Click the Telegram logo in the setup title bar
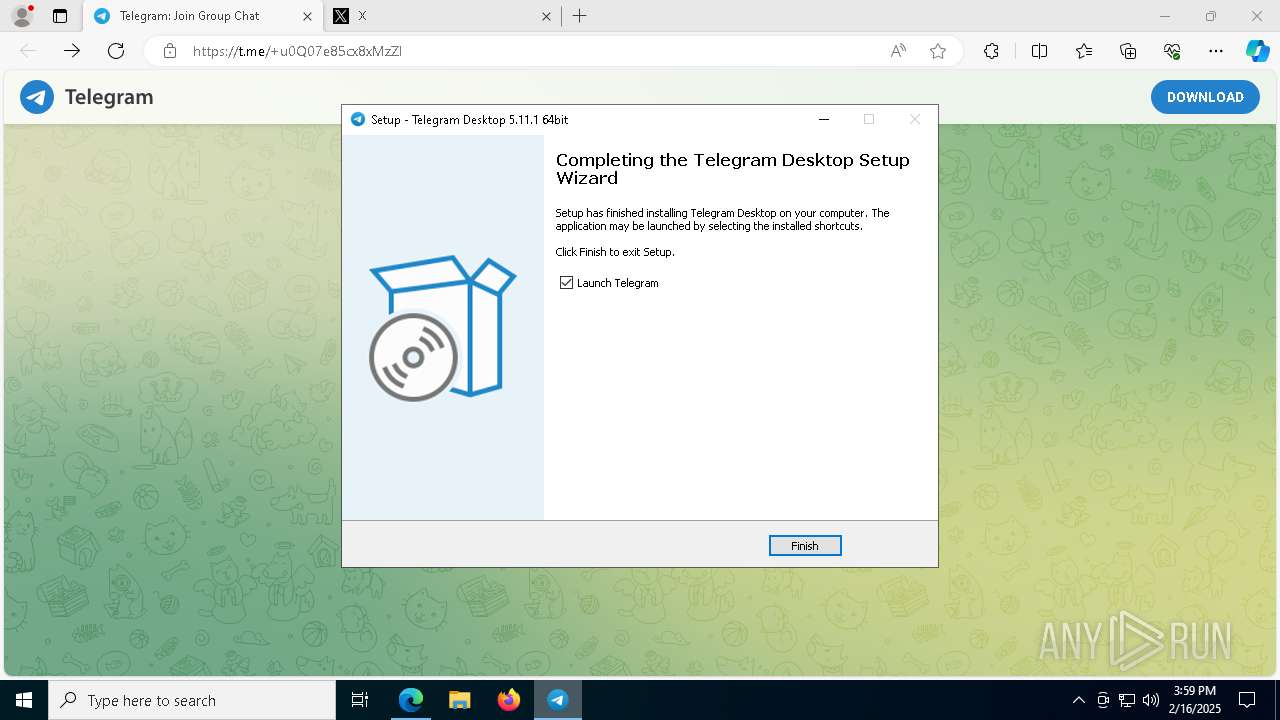1280x720 pixels. click(x=358, y=119)
